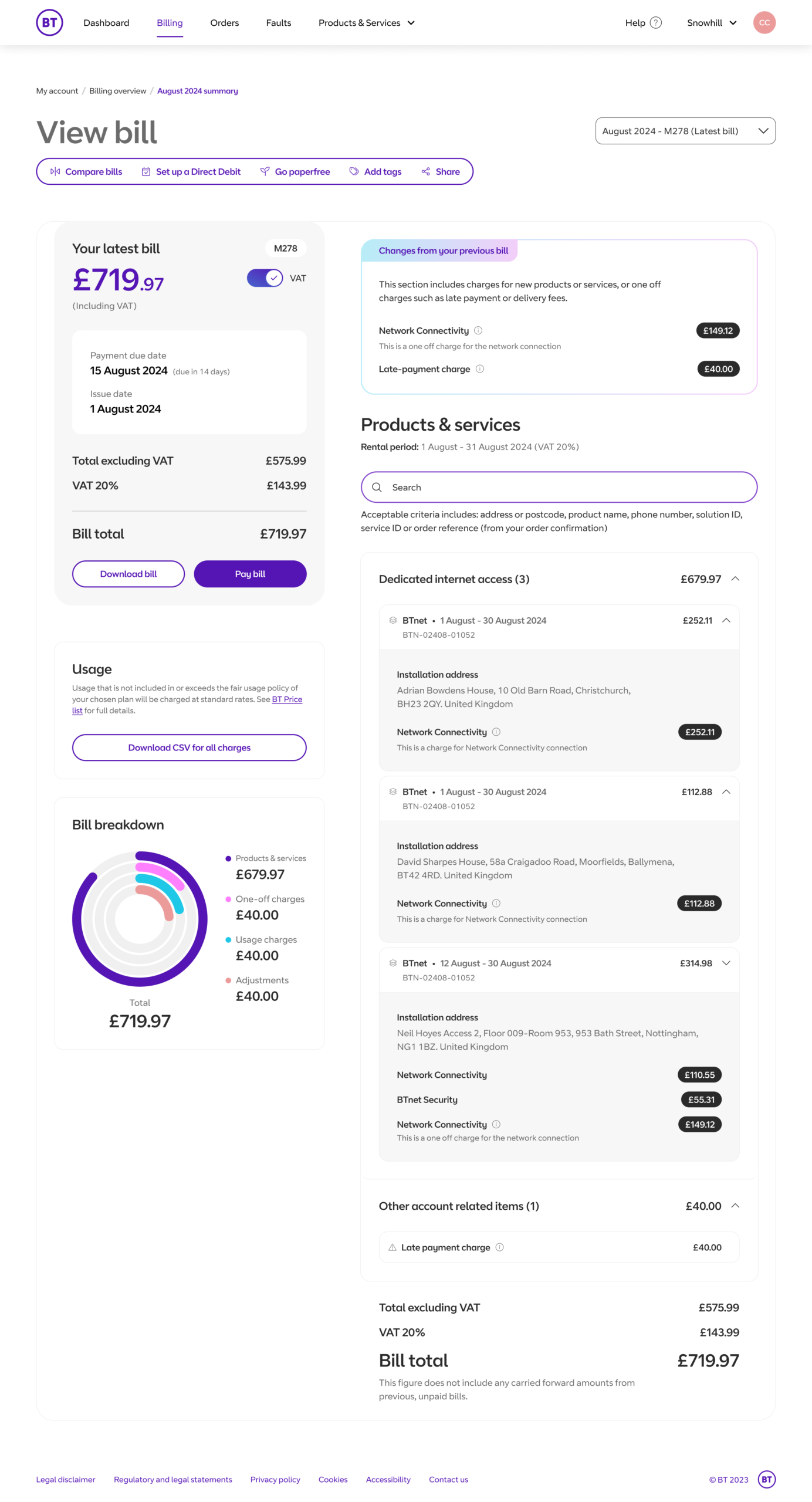Collapse Other account related items section
Image resolution: width=812 pixels, height=1502 pixels.
735,1205
